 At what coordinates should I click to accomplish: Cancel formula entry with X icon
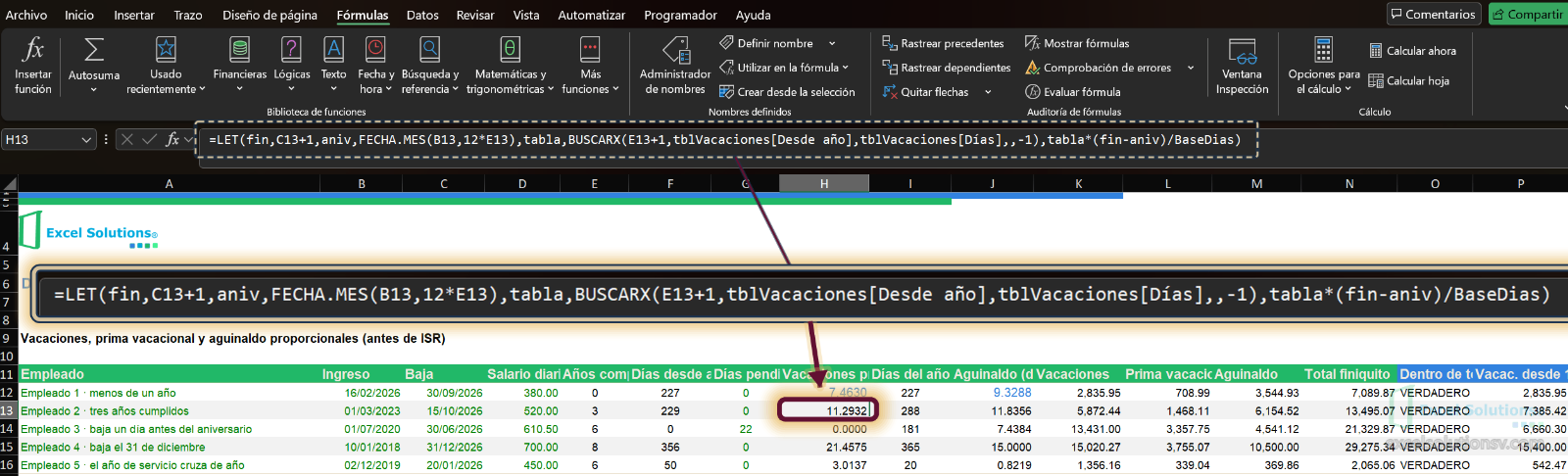click(x=126, y=139)
